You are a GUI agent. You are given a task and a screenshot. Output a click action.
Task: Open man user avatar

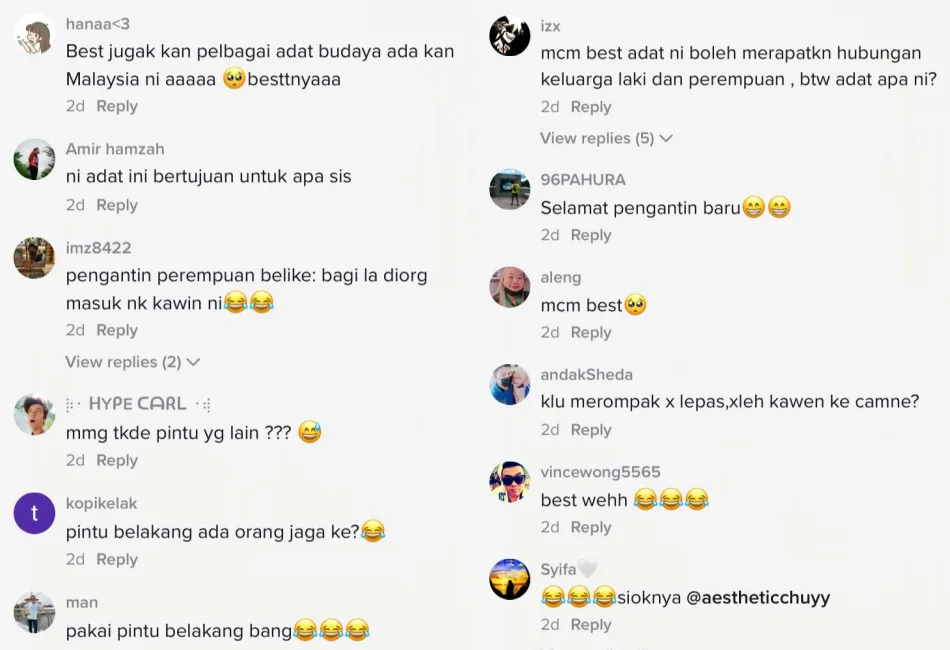[34, 612]
